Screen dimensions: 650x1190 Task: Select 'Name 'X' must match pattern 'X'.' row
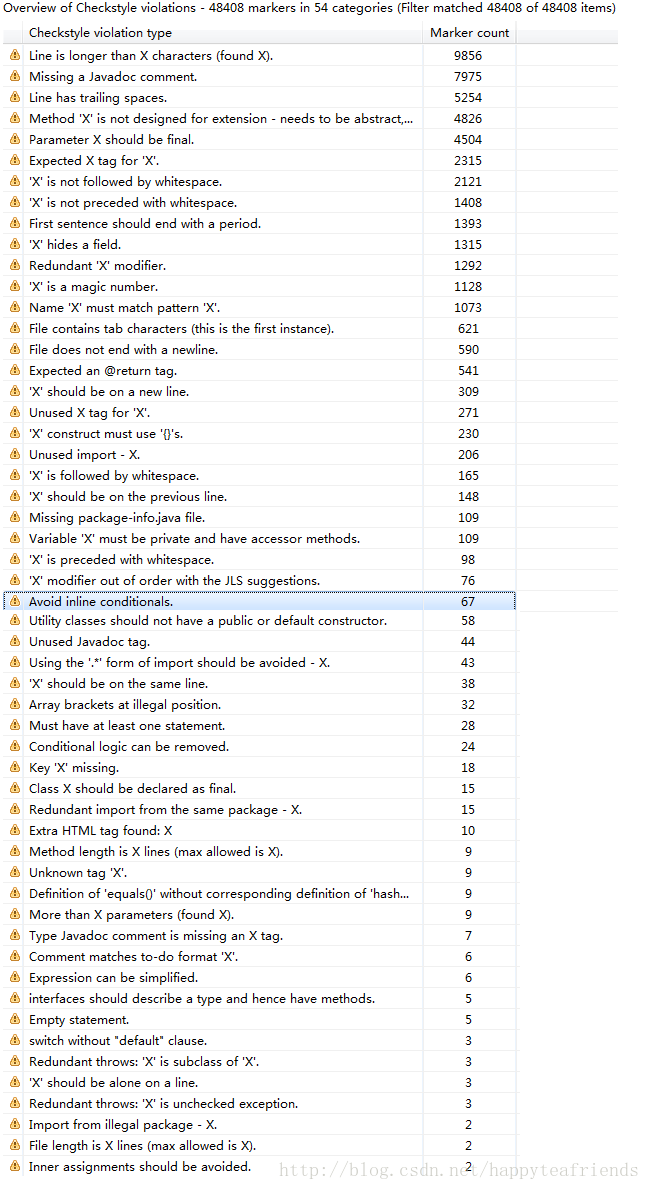(x=260, y=307)
